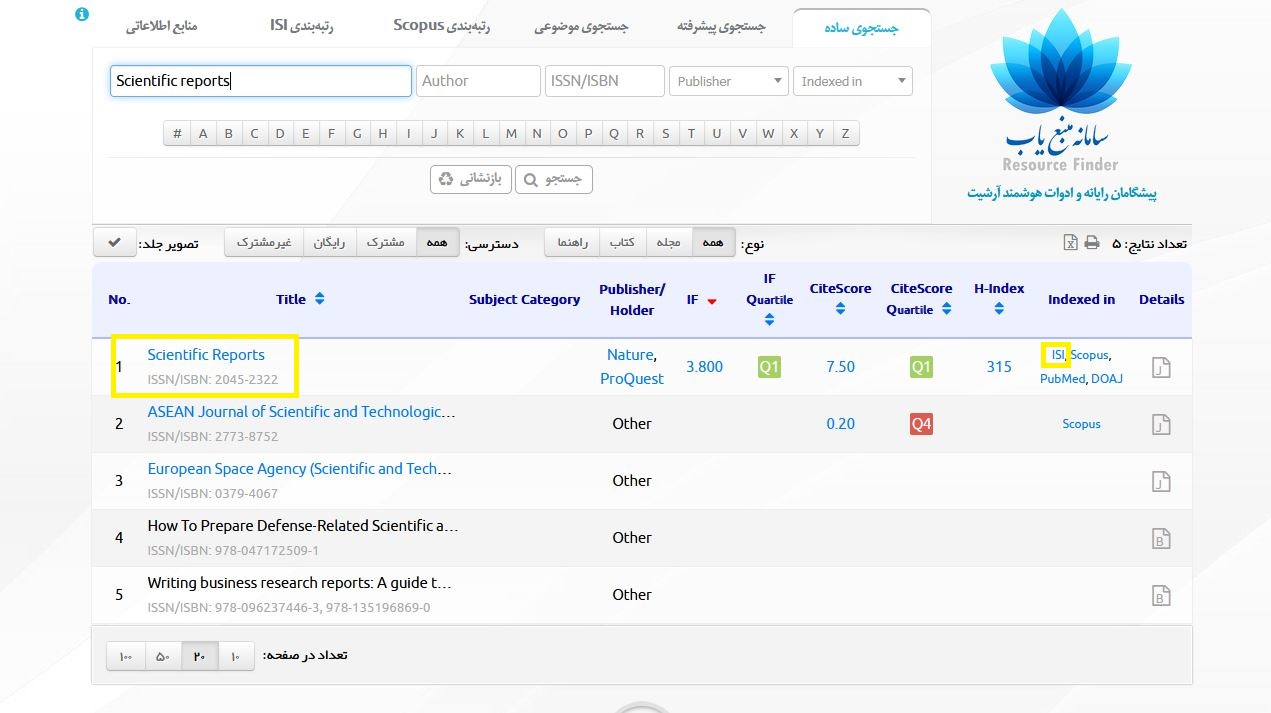Switch to جستجوی پیشرفته tab
Viewport: 1271px width, 713px height.
(721, 27)
